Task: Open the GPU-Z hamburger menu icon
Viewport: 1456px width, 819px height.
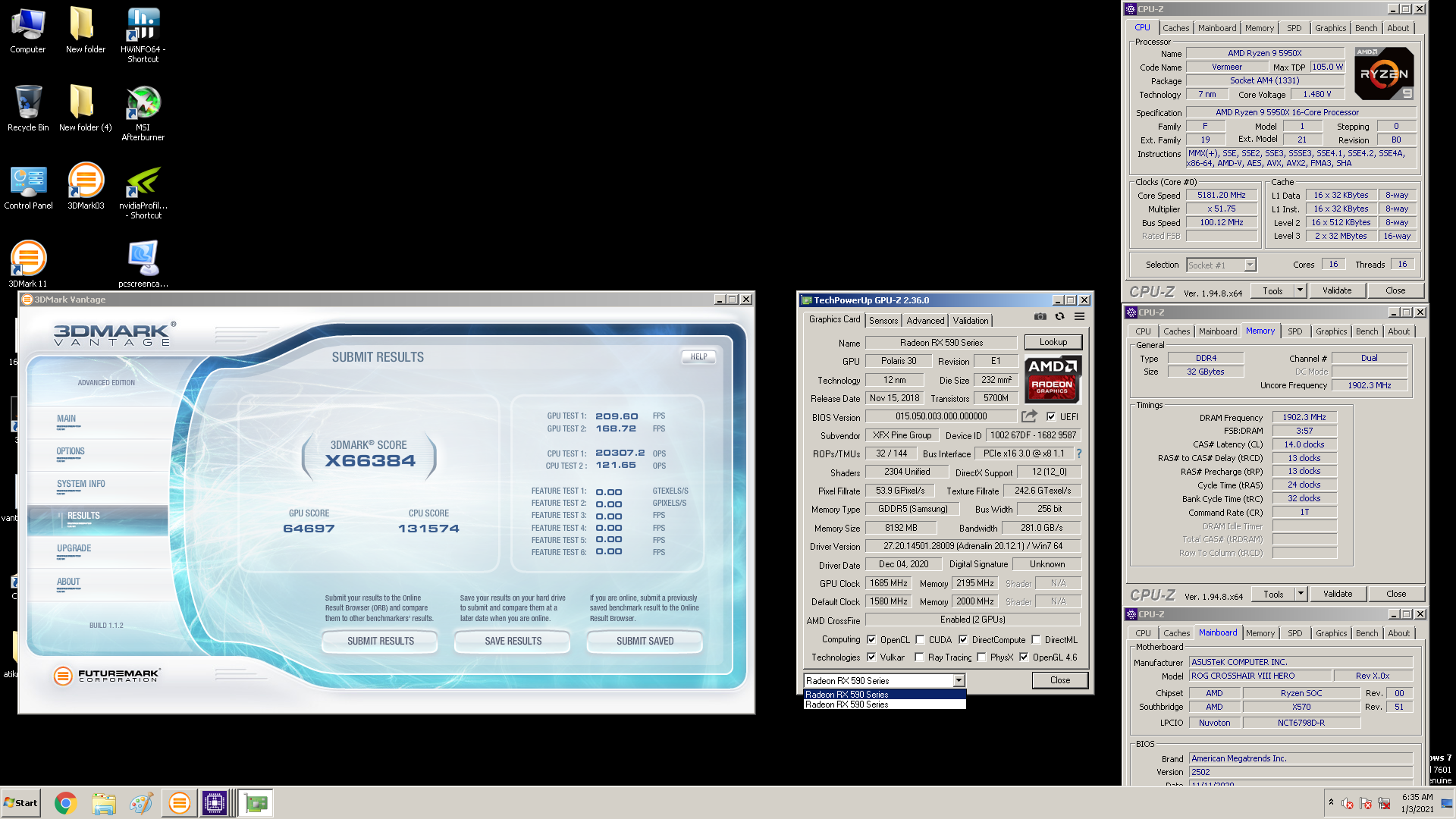Action: pos(1079,317)
